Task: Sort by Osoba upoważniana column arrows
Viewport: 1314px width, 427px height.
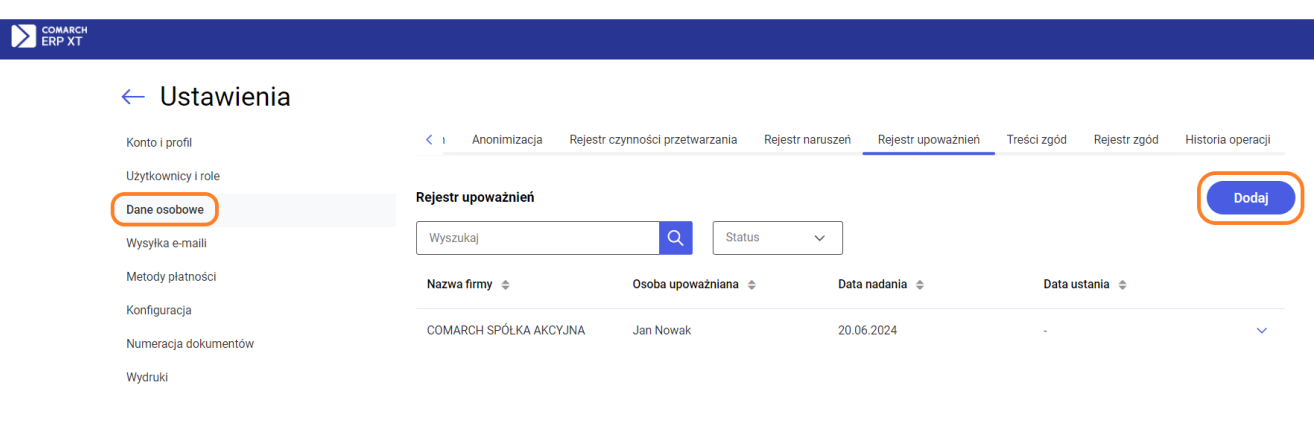Action: [x=751, y=285]
